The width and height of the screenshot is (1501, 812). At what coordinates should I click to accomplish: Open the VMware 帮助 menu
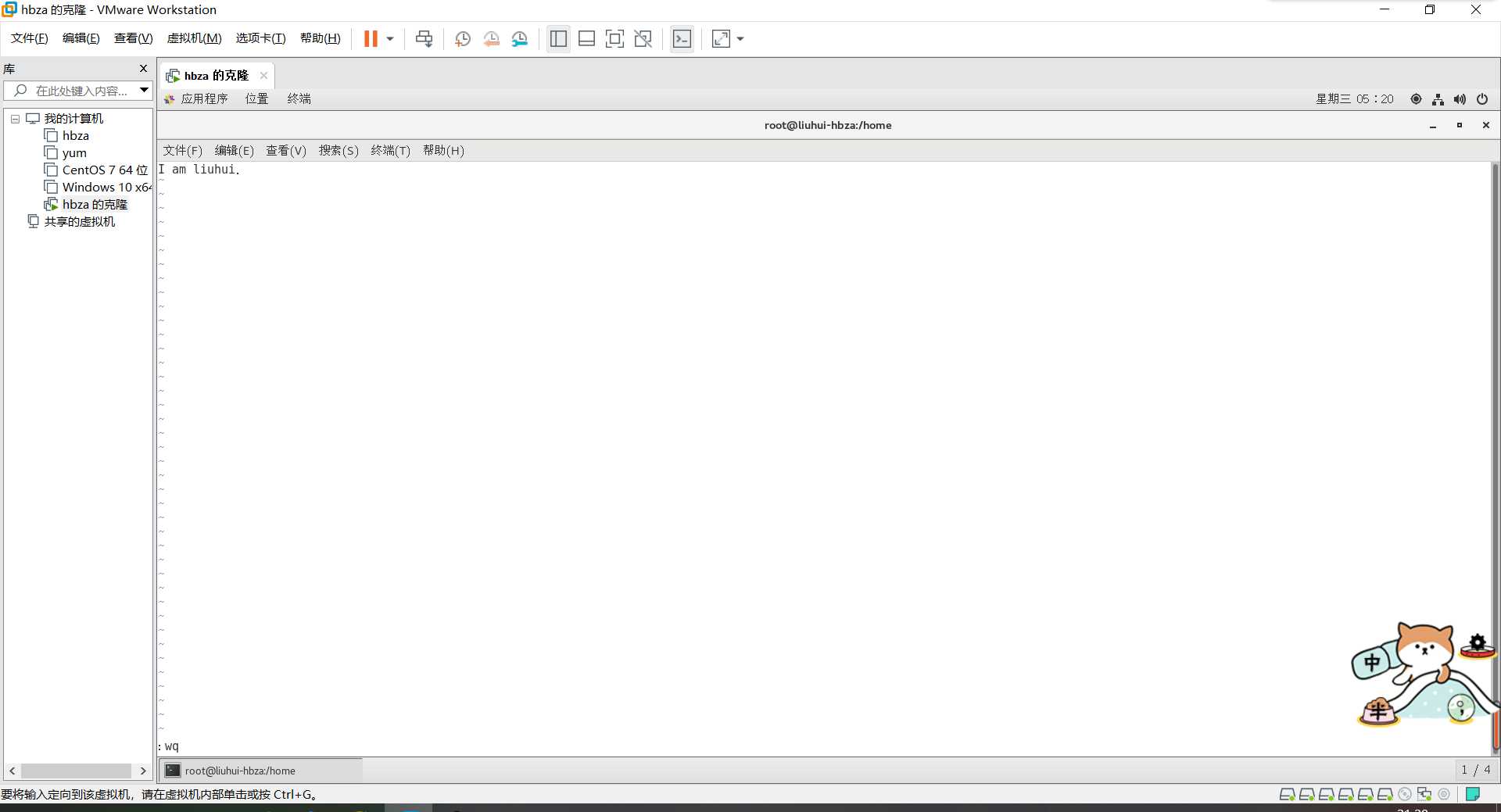click(x=320, y=38)
